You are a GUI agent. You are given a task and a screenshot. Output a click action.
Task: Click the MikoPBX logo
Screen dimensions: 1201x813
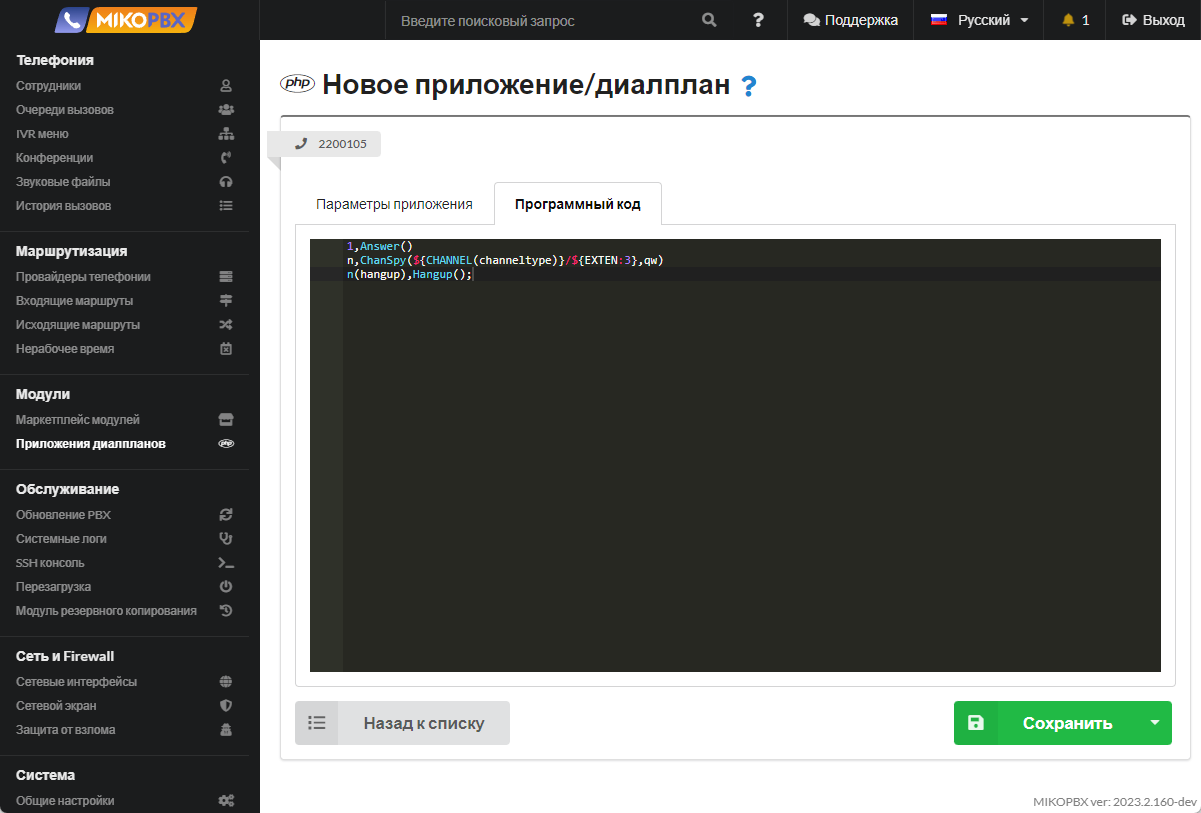click(x=127, y=20)
